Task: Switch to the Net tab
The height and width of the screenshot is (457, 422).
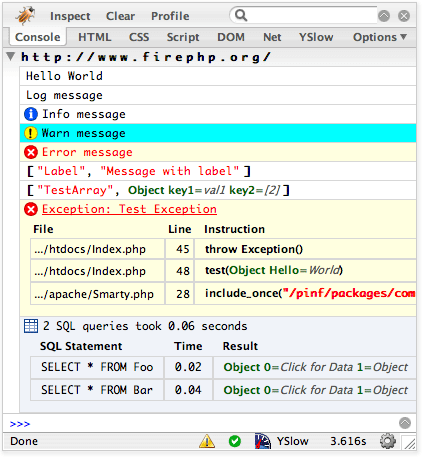Action: (x=272, y=37)
